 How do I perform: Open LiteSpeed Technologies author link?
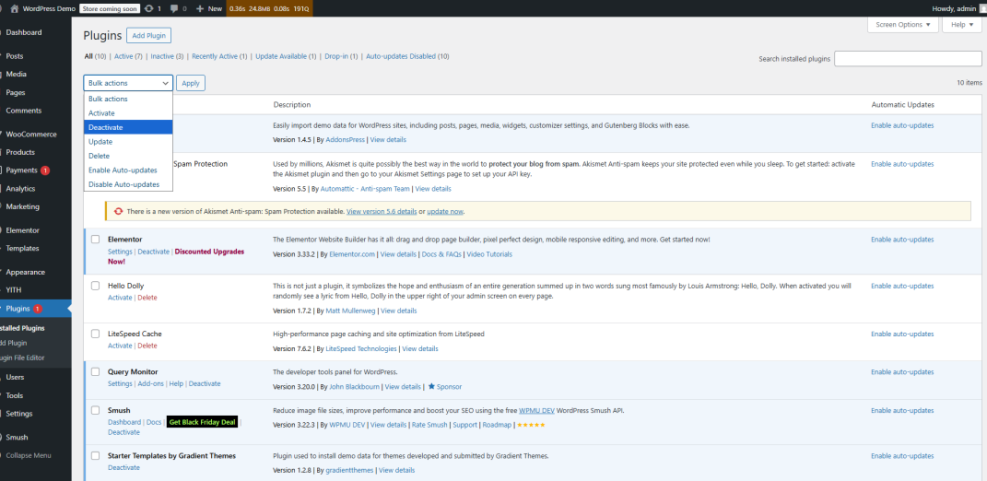click(x=361, y=348)
